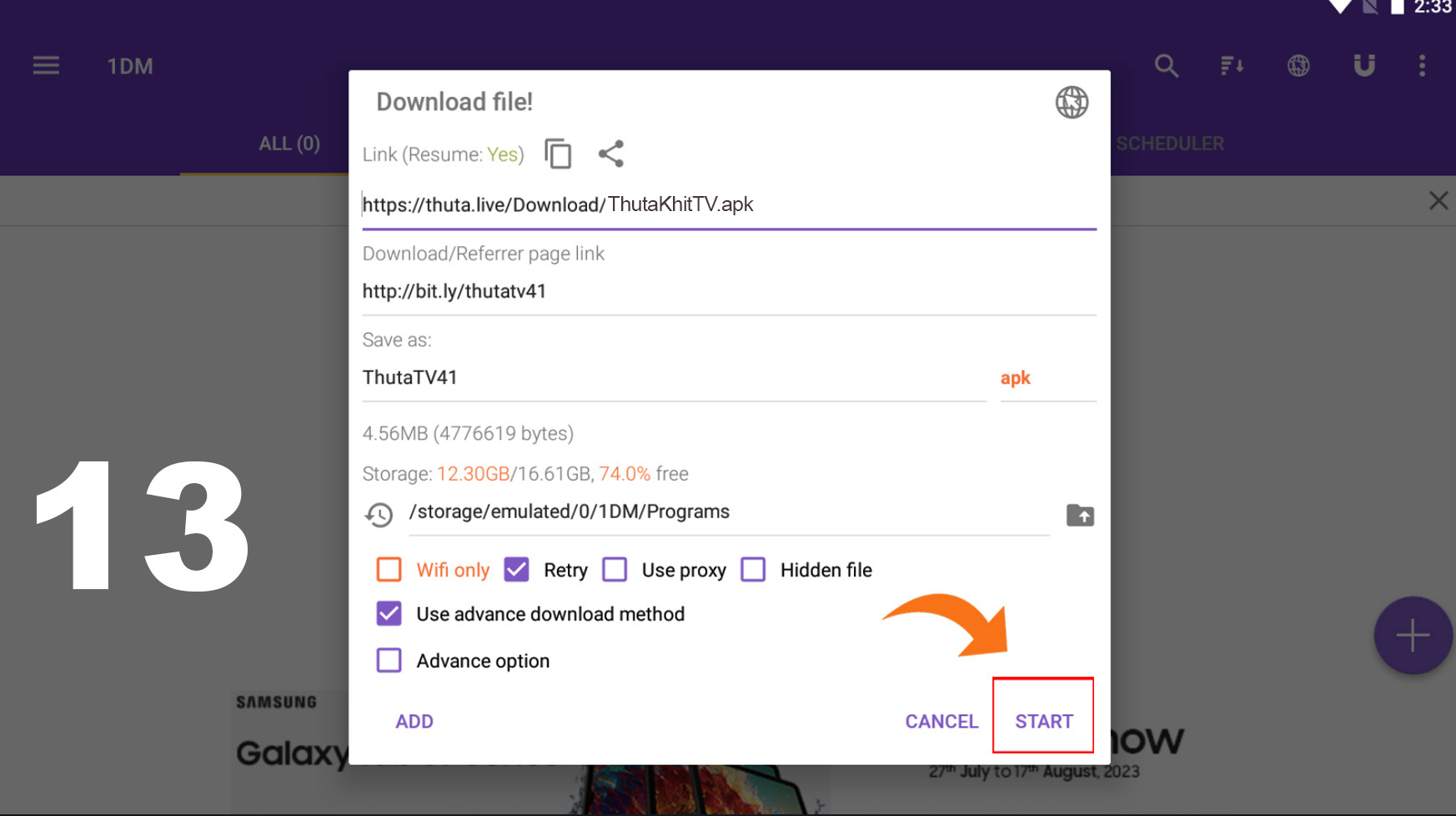Tap the 1DM app title
The width and height of the screenshot is (1456, 816).
pos(130,66)
